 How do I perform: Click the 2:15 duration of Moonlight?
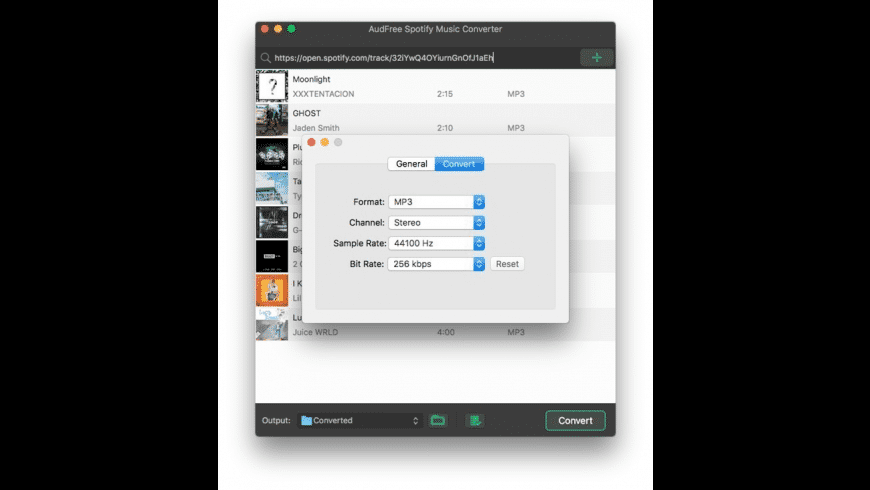(445, 94)
